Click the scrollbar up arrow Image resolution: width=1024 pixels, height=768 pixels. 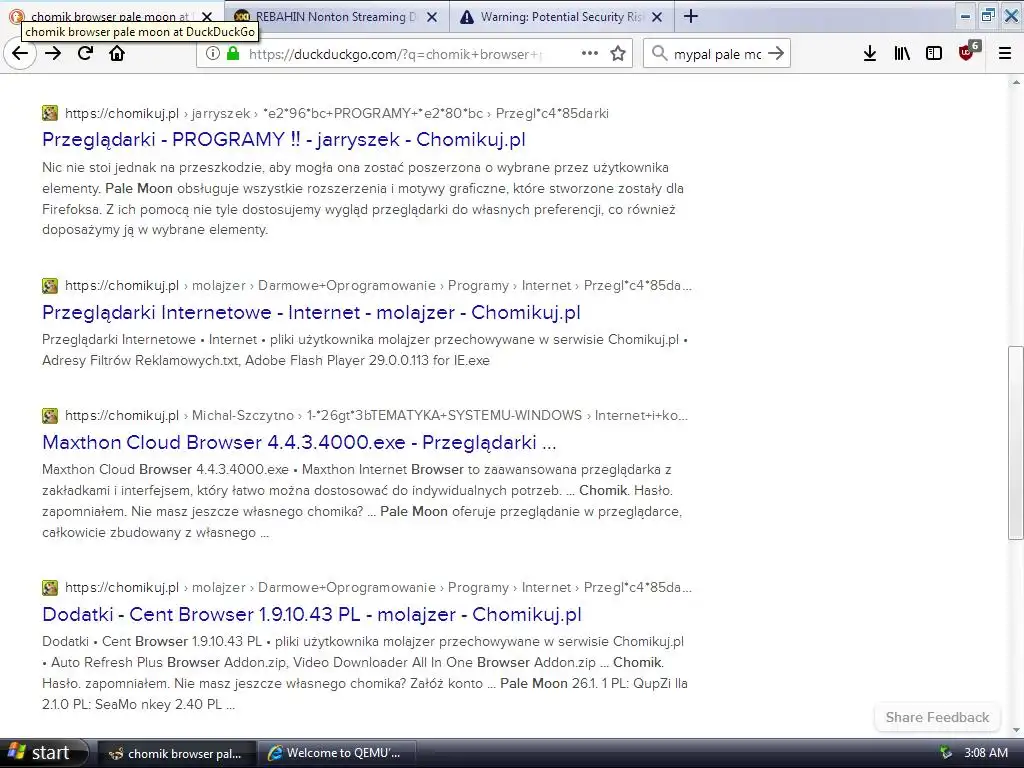click(x=1015, y=82)
